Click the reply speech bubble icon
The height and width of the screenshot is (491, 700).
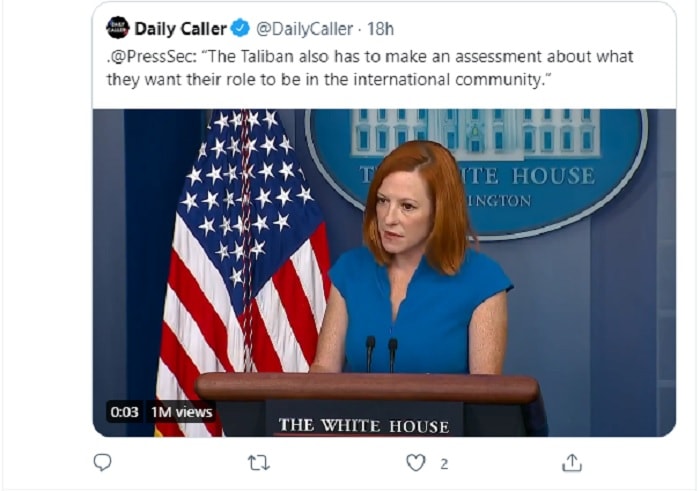(103, 462)
